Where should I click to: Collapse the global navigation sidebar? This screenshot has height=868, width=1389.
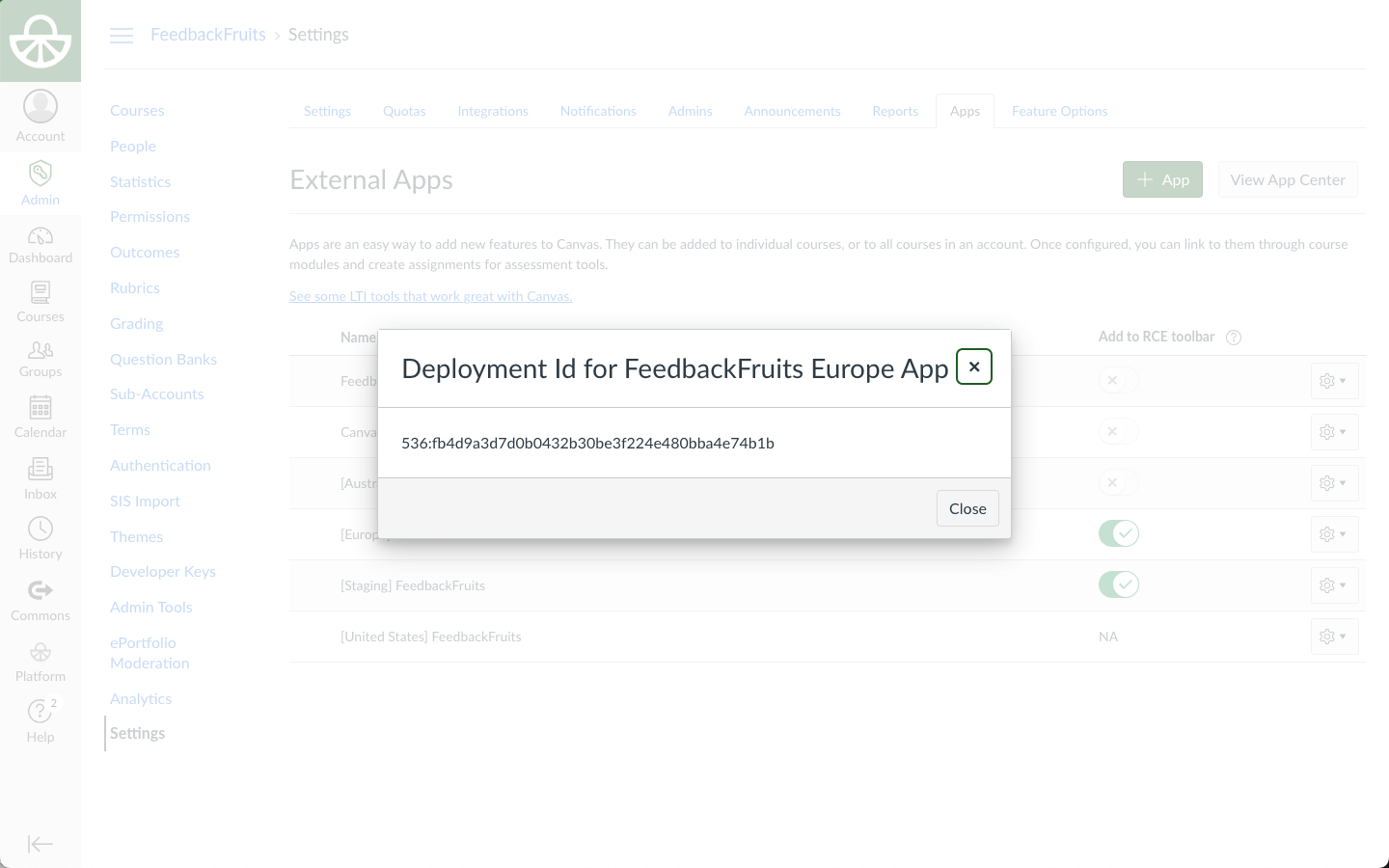(41, 844)
